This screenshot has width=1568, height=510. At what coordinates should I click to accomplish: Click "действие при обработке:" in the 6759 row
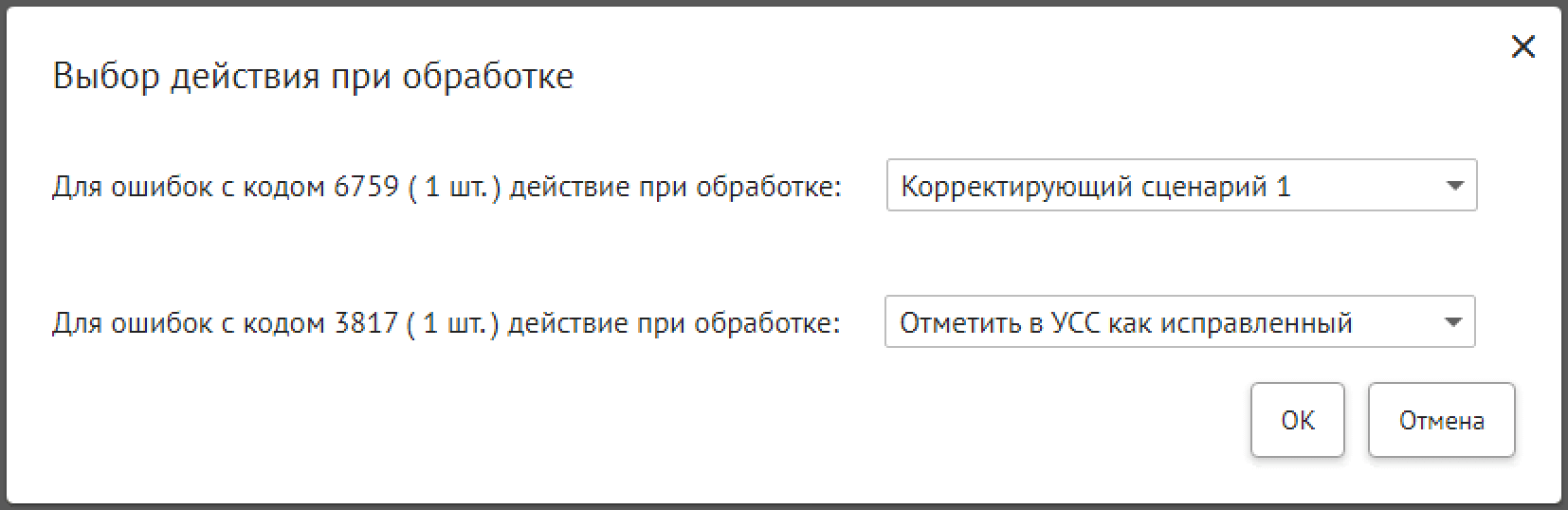[x=675, y=187]
